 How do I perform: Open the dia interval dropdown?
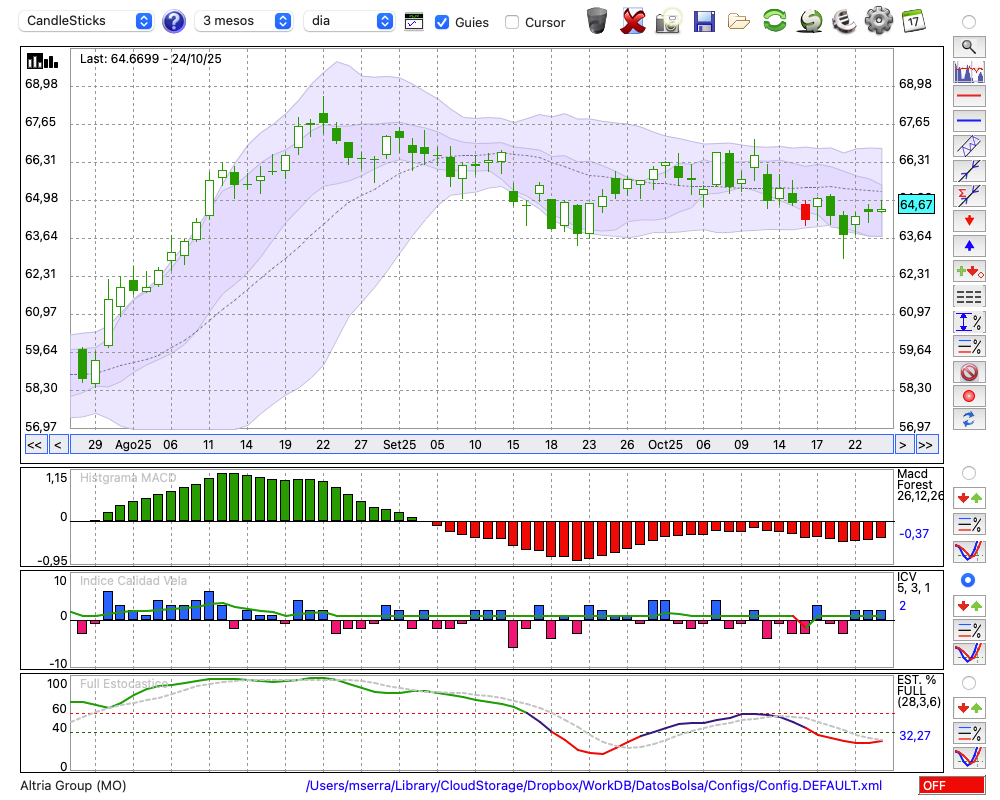[x=349, y=21]
